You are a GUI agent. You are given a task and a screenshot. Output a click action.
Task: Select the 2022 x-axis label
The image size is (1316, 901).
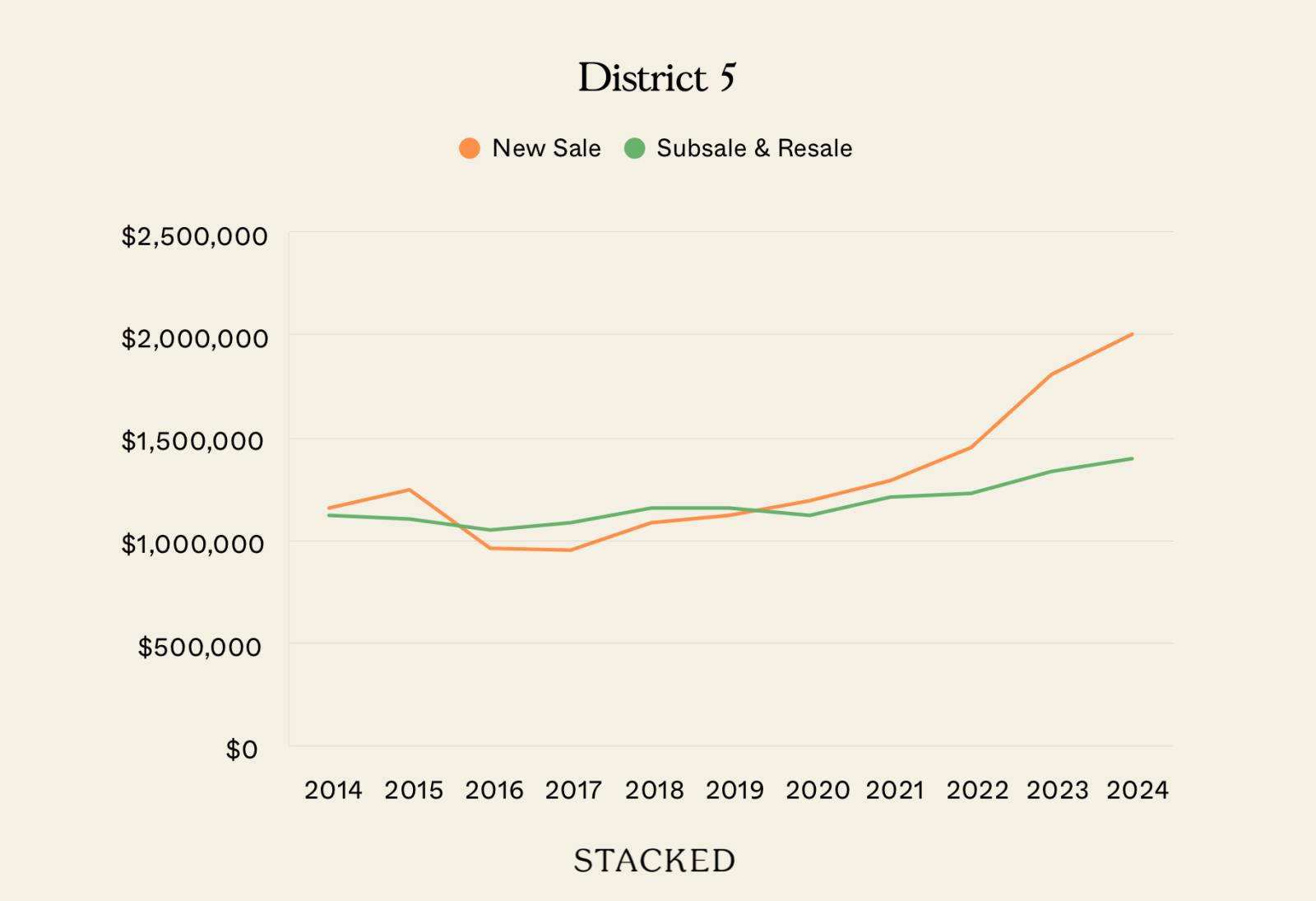pos(977,790)
